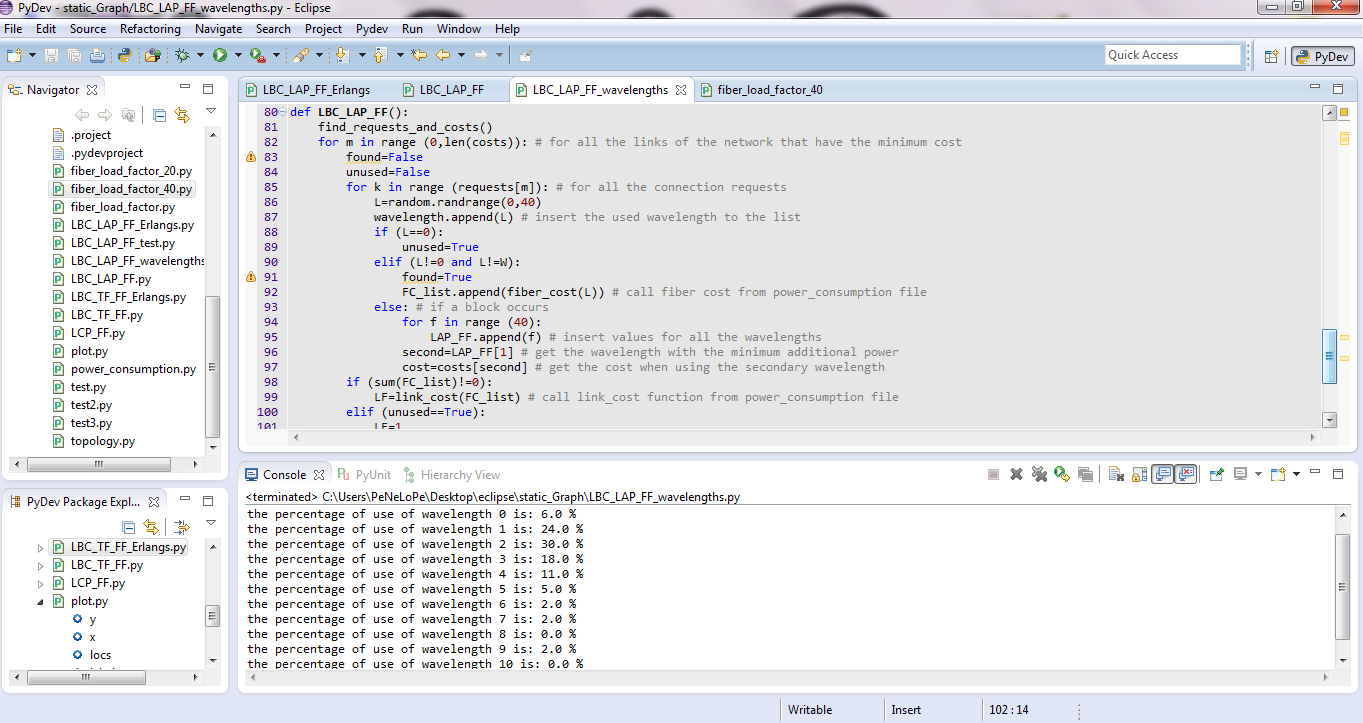The width and height of the screenshot is (1363, 723).
Task: Open Run button dropdown arrow
Action: click(238, 55)
